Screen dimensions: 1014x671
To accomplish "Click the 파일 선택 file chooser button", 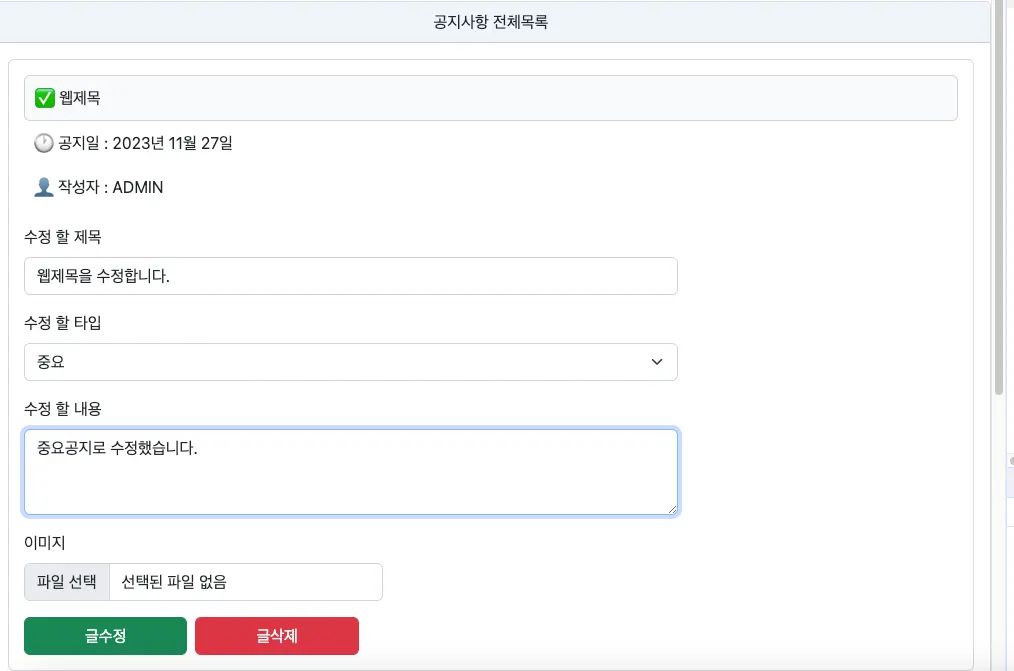I will point(67,582).
